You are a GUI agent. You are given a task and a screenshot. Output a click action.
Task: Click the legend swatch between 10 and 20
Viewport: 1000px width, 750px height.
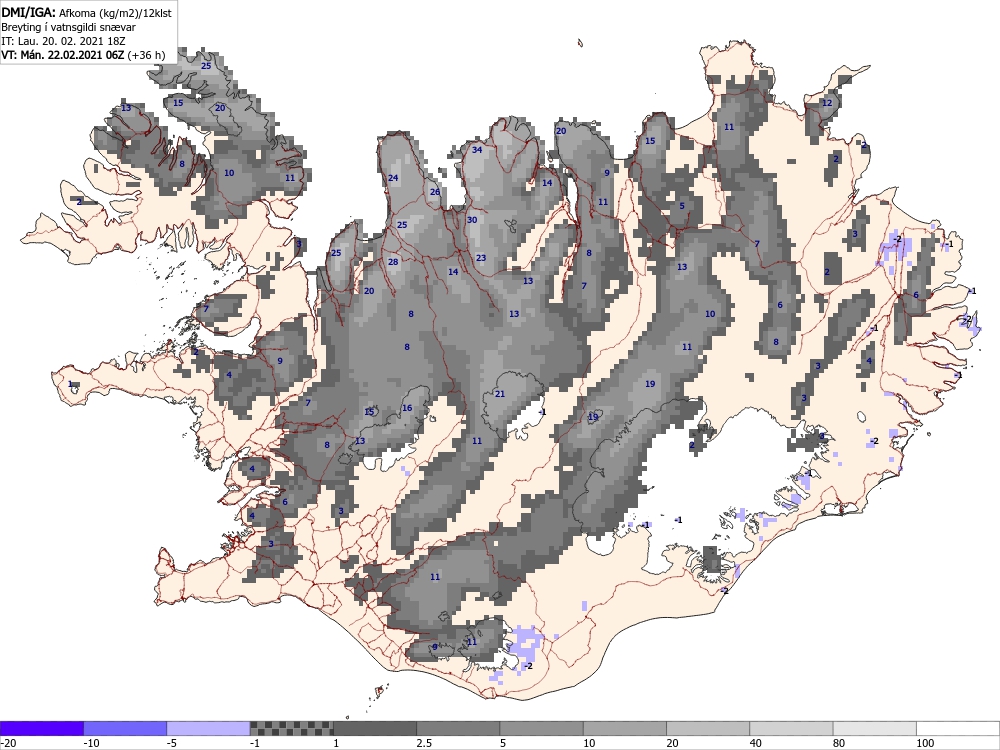point(625,728)
